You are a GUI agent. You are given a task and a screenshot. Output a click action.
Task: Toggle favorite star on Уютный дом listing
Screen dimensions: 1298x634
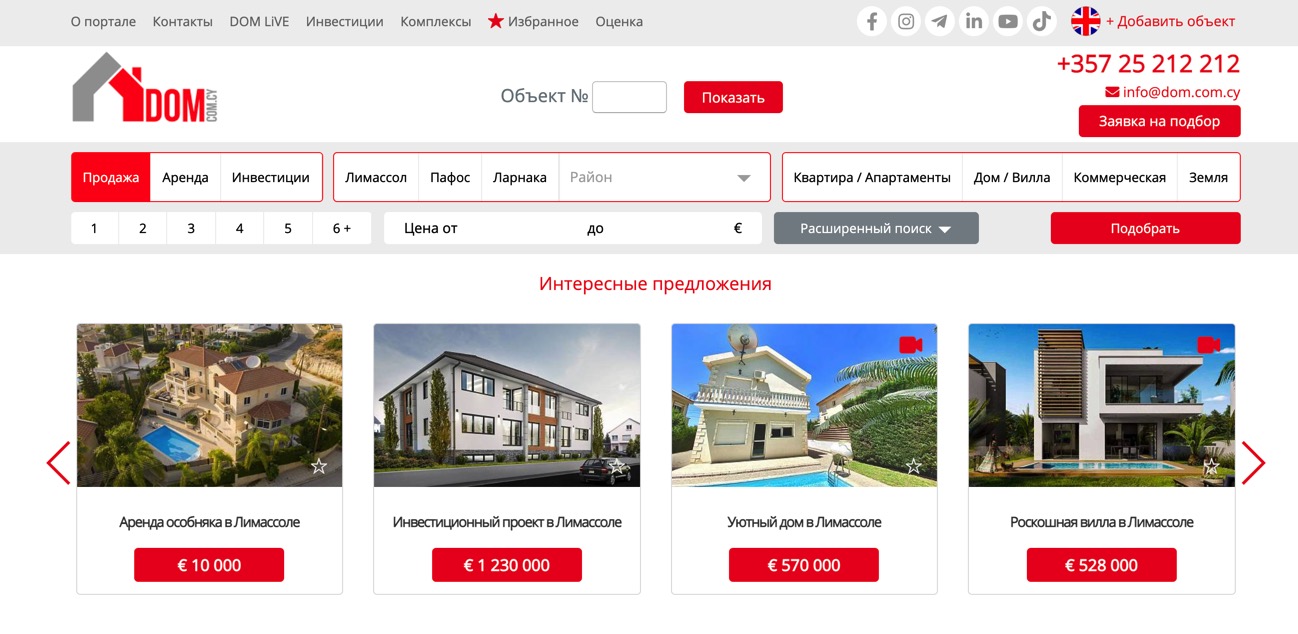click(913, 466)
